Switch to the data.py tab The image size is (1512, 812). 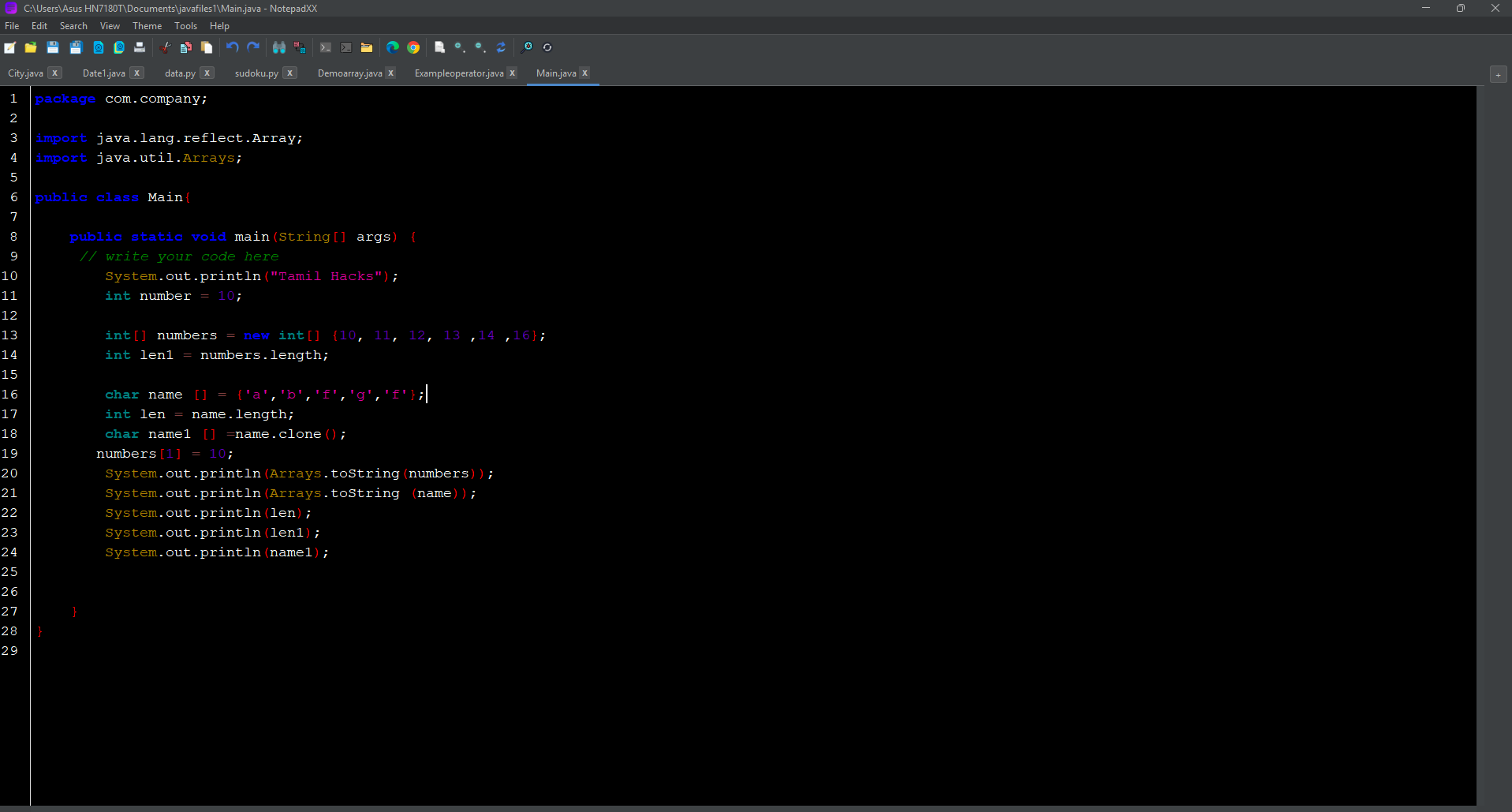pyautogui.click(x=180, y=73)
